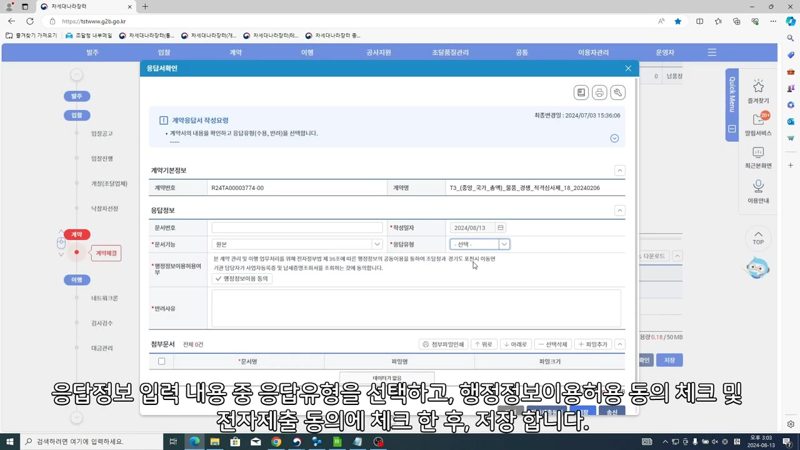This screenshot has height=450, width=800.
Task: Click the 파일추가 button
Action: [x=593, y=344]
